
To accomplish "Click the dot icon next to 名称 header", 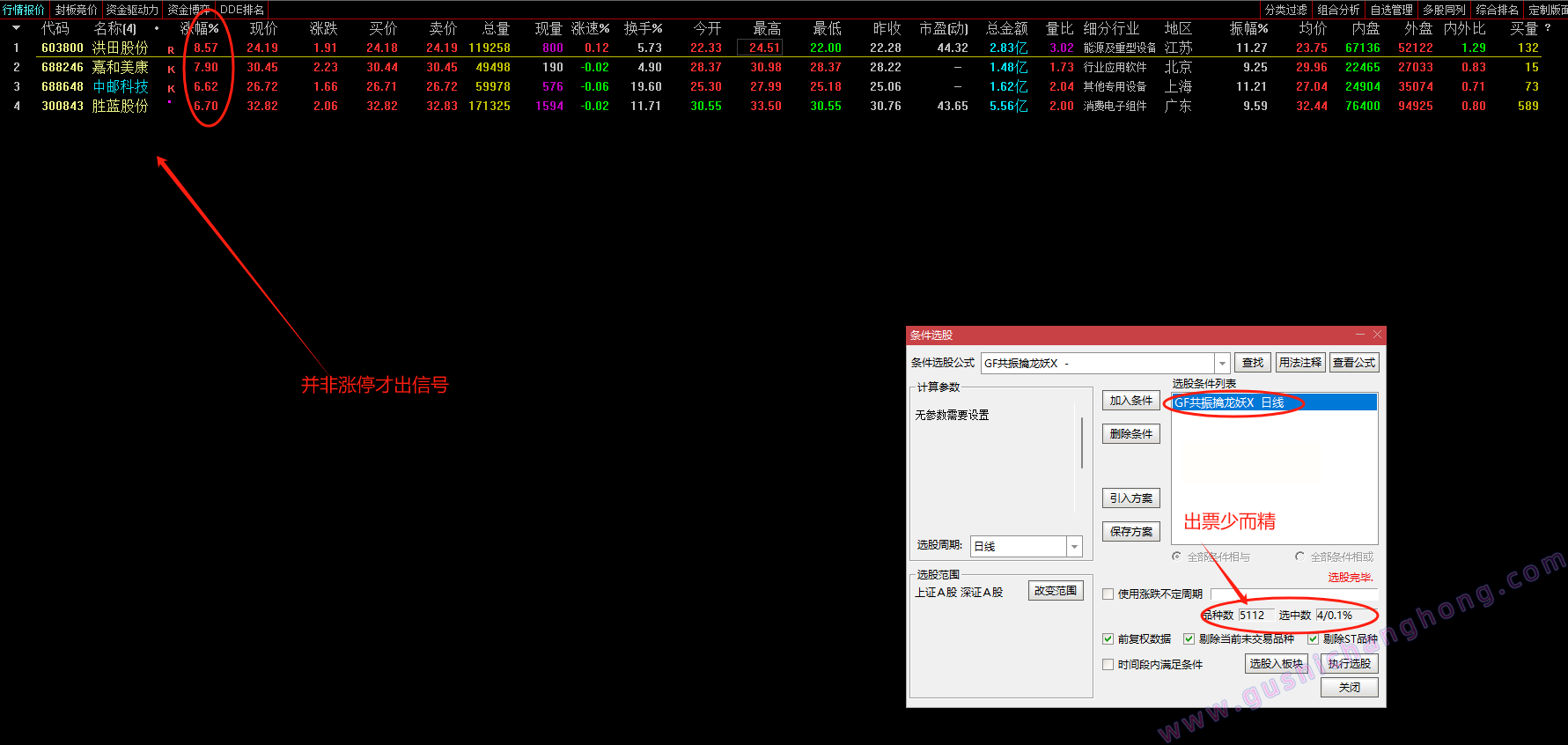I will (x=157, y=28).
